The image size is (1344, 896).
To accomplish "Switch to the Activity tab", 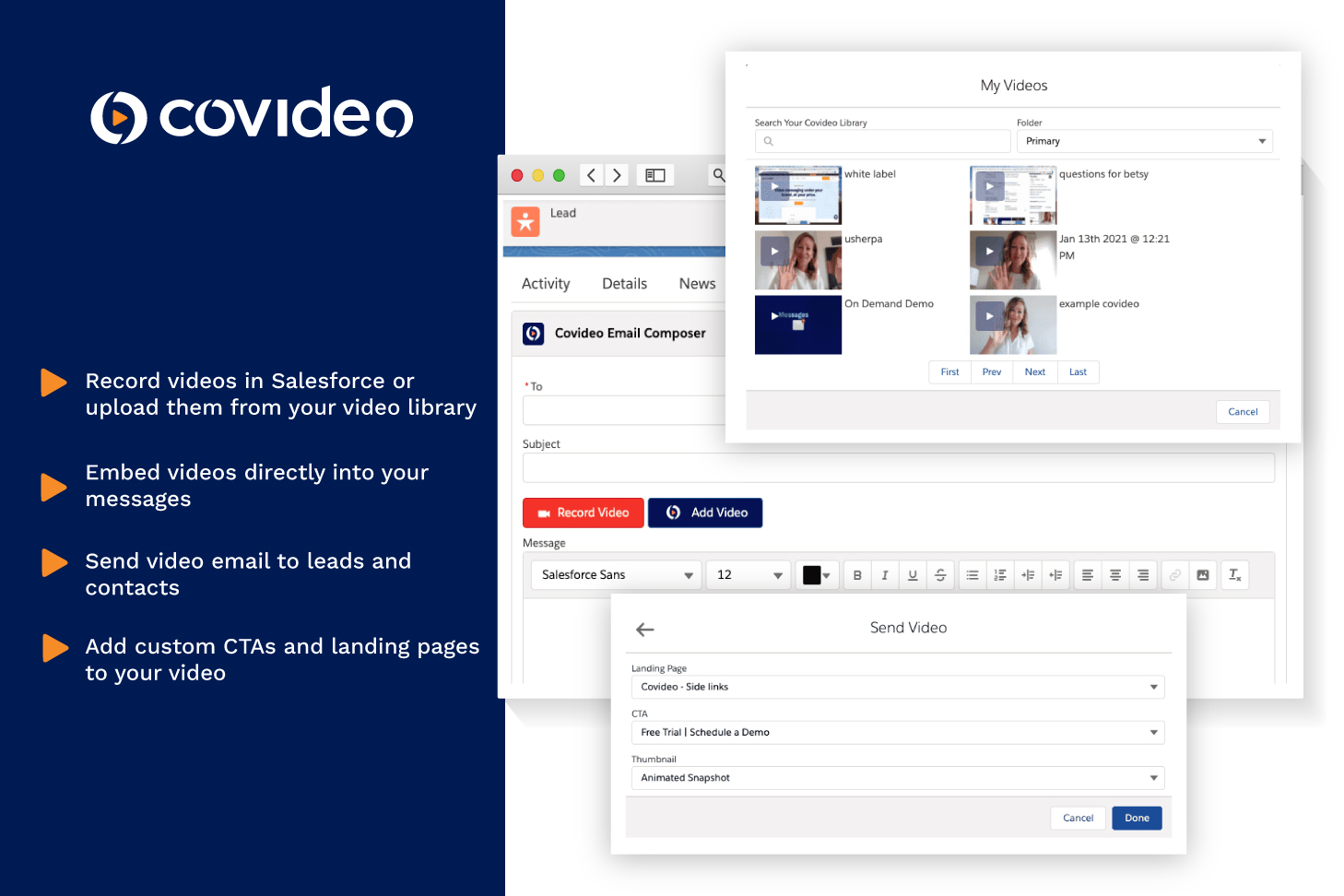I will (x=546, y=284).
